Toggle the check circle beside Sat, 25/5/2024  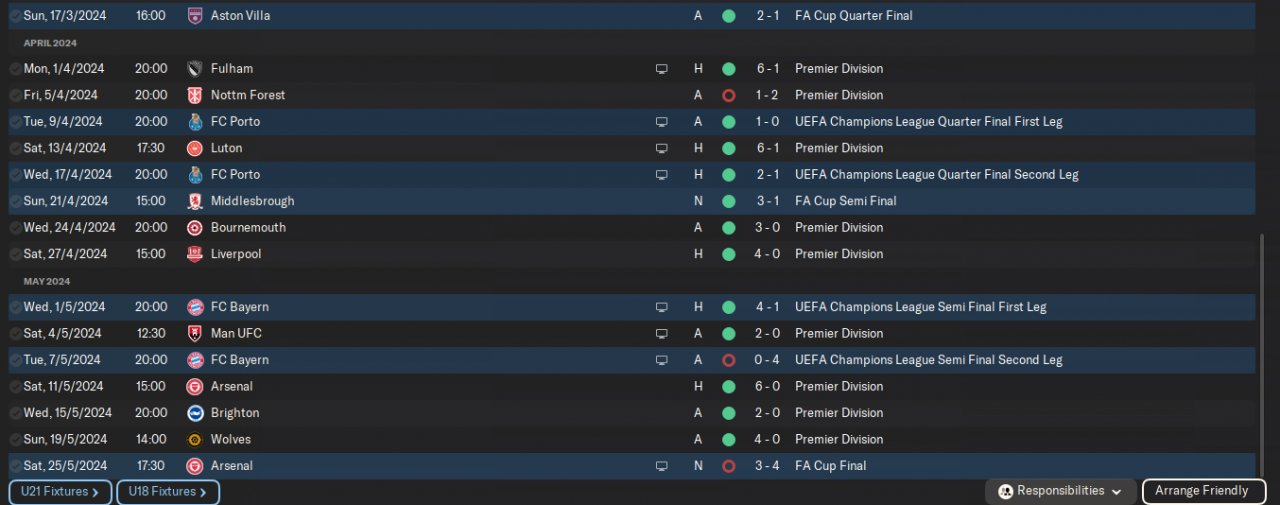(x=15, y=466)
